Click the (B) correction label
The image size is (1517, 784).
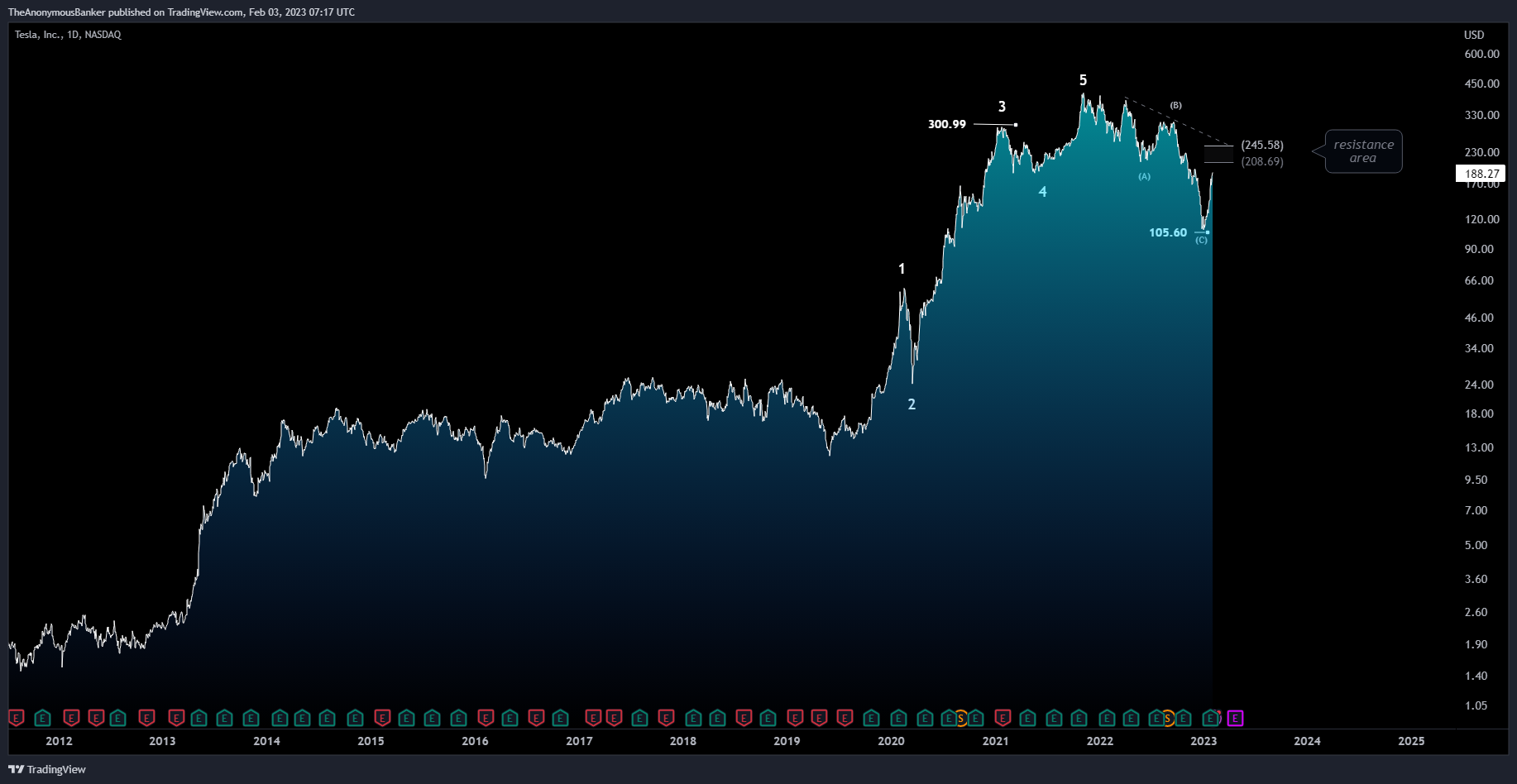pyautogui.click(x=1175, y=105)
